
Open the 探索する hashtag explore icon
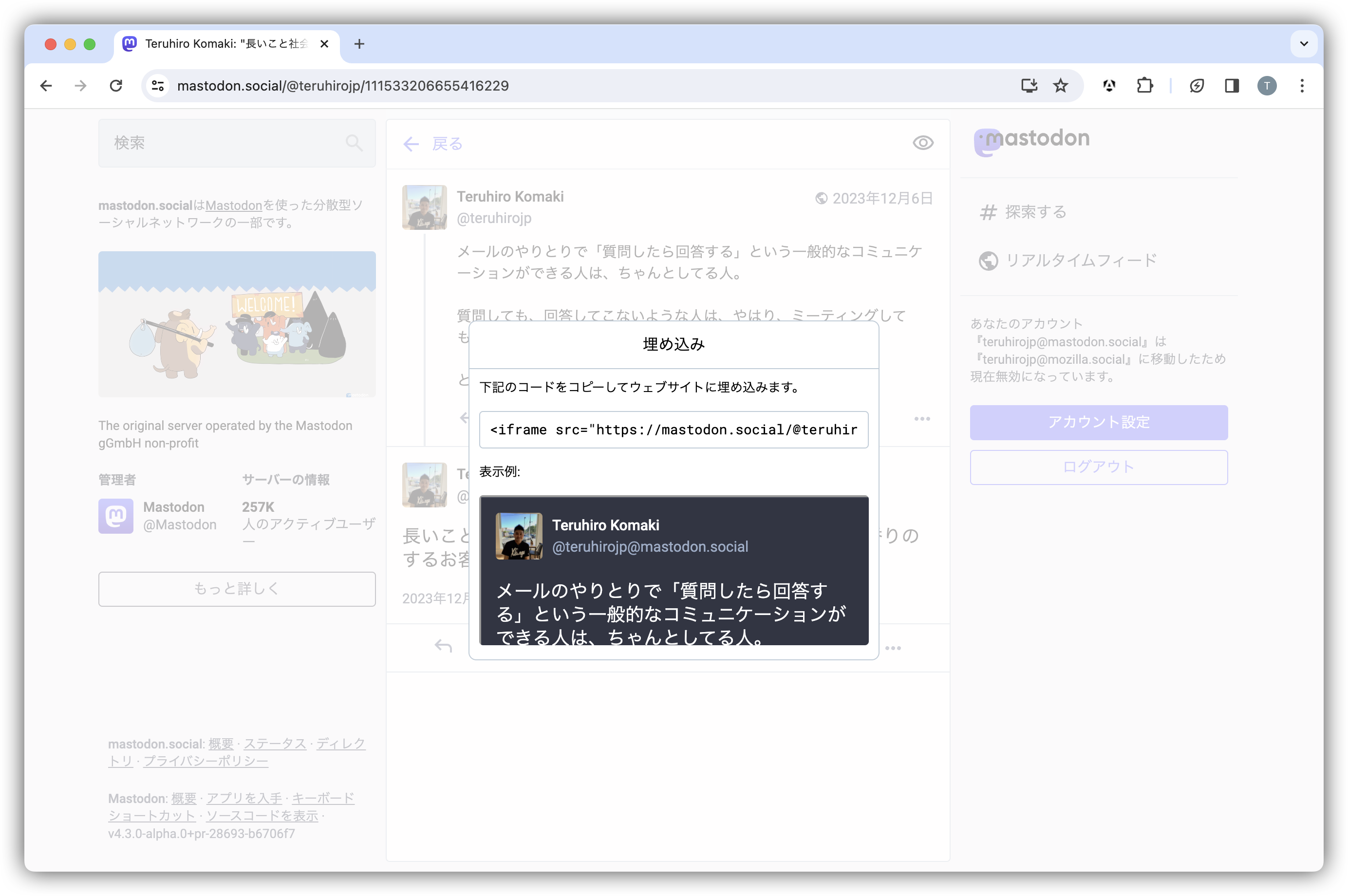click(x=989, y=212)
